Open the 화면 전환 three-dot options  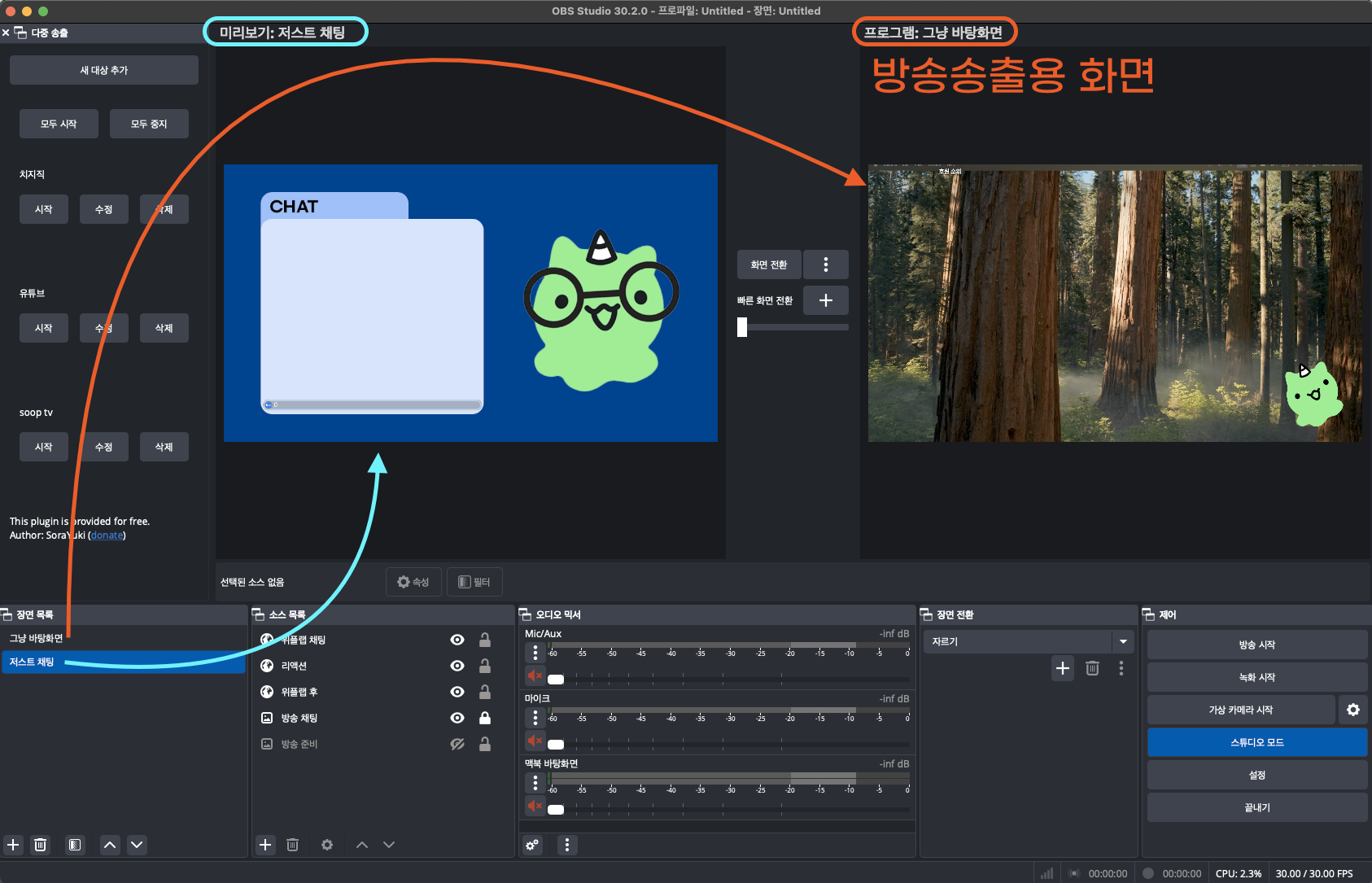tap(826, 264)
